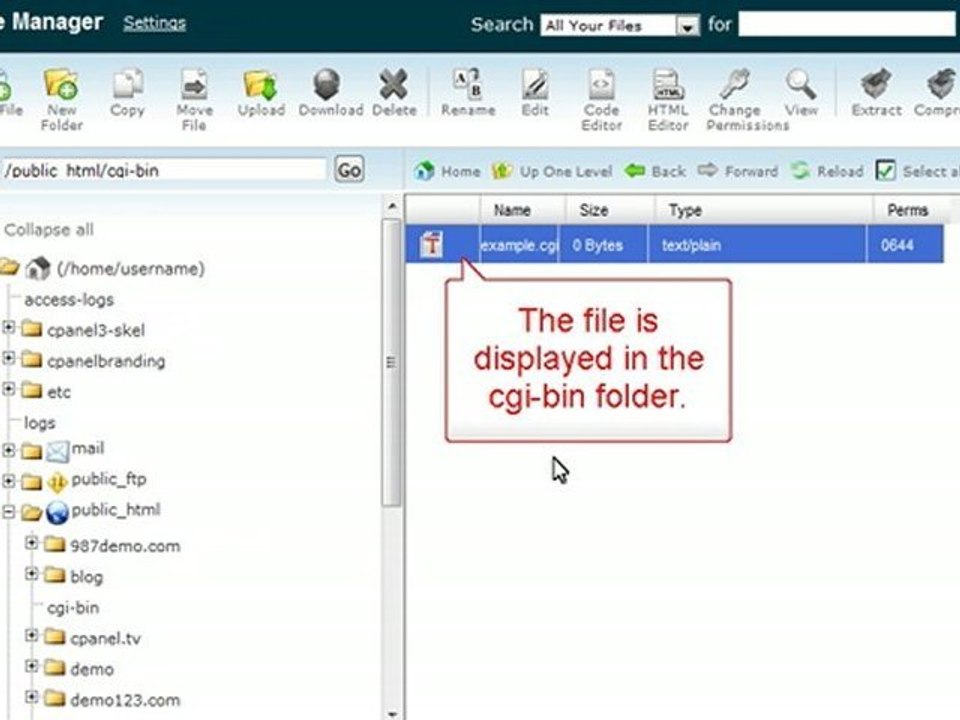Focus the search 'for' text field
This screenshot has height=720, width=960.
pyautogui.click(x=849, y=24)
